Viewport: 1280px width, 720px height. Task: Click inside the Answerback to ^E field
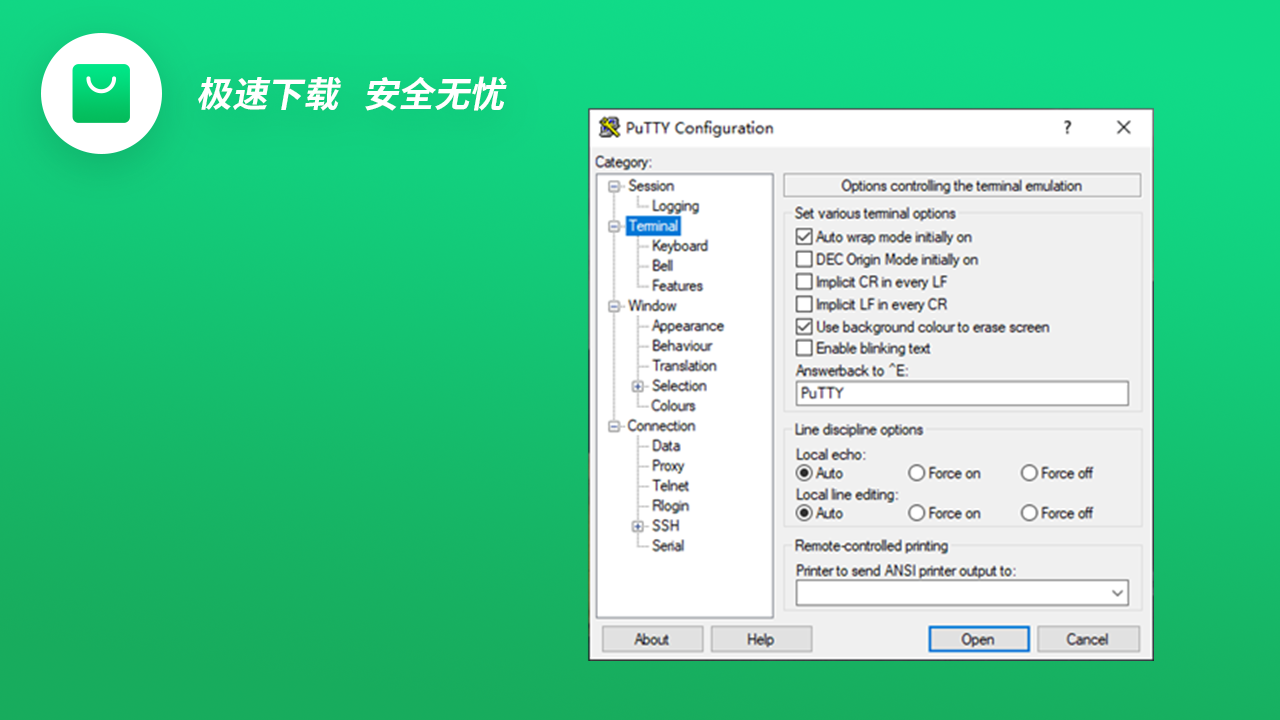pos(960,393)
